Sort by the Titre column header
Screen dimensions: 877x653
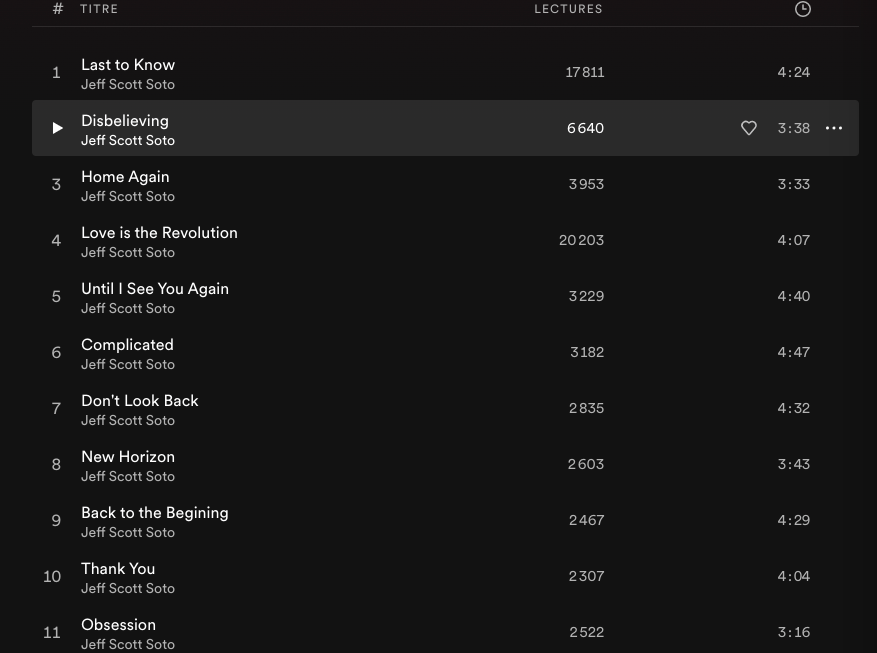tap(99, 9)
